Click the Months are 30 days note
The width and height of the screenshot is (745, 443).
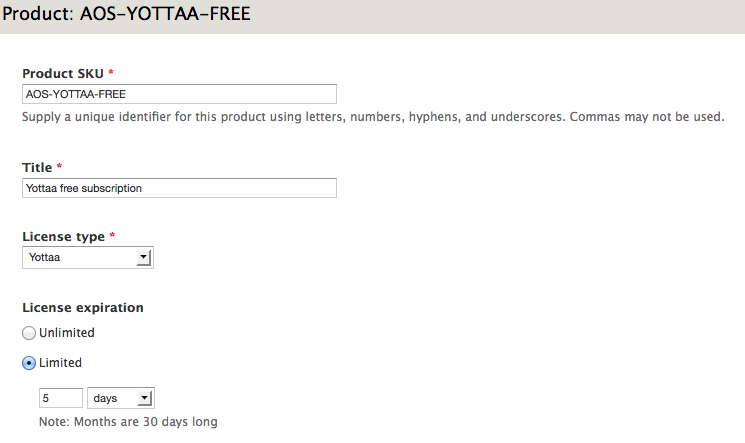click(128, 422)
